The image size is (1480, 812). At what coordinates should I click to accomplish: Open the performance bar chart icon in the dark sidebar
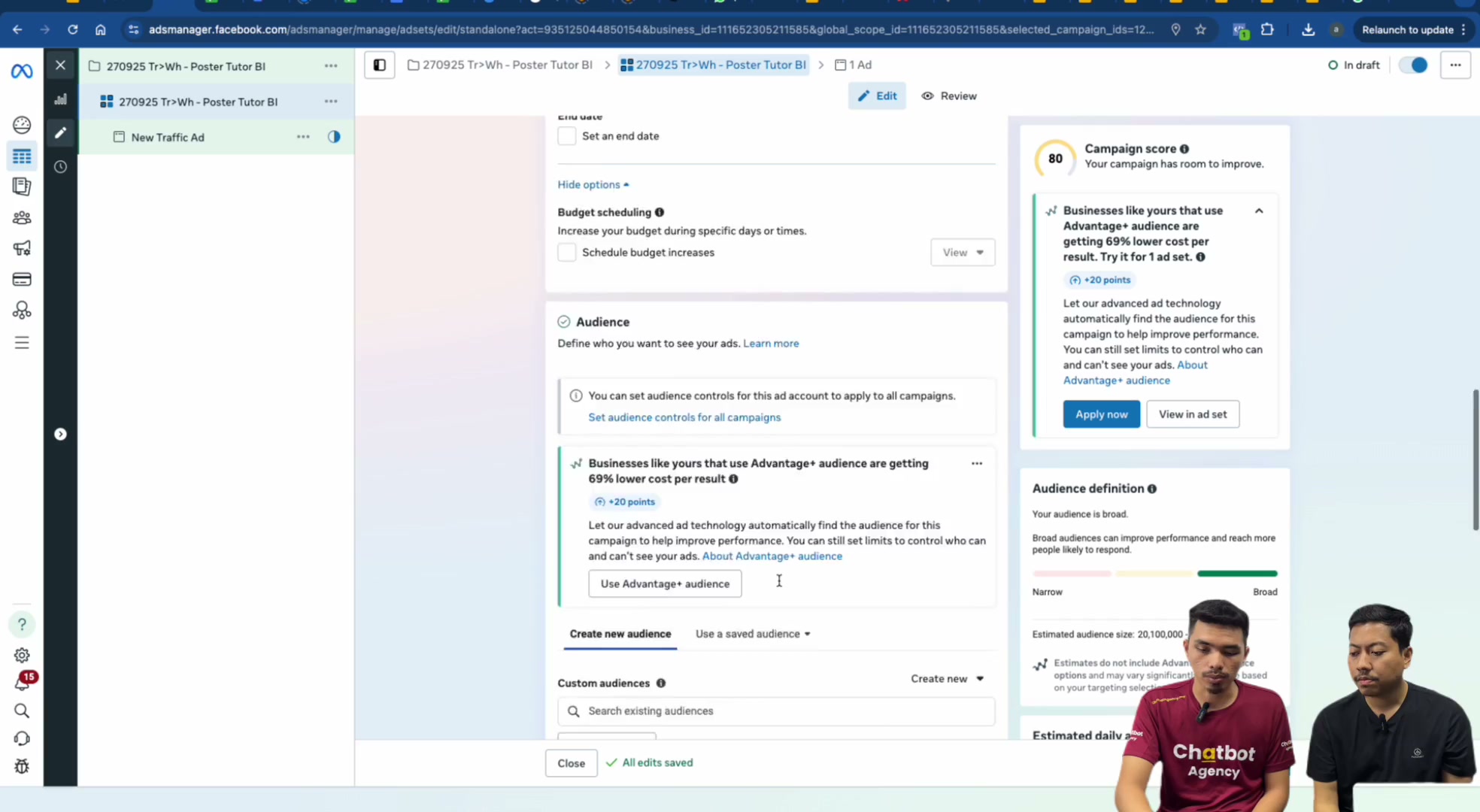tap(61, 99)
